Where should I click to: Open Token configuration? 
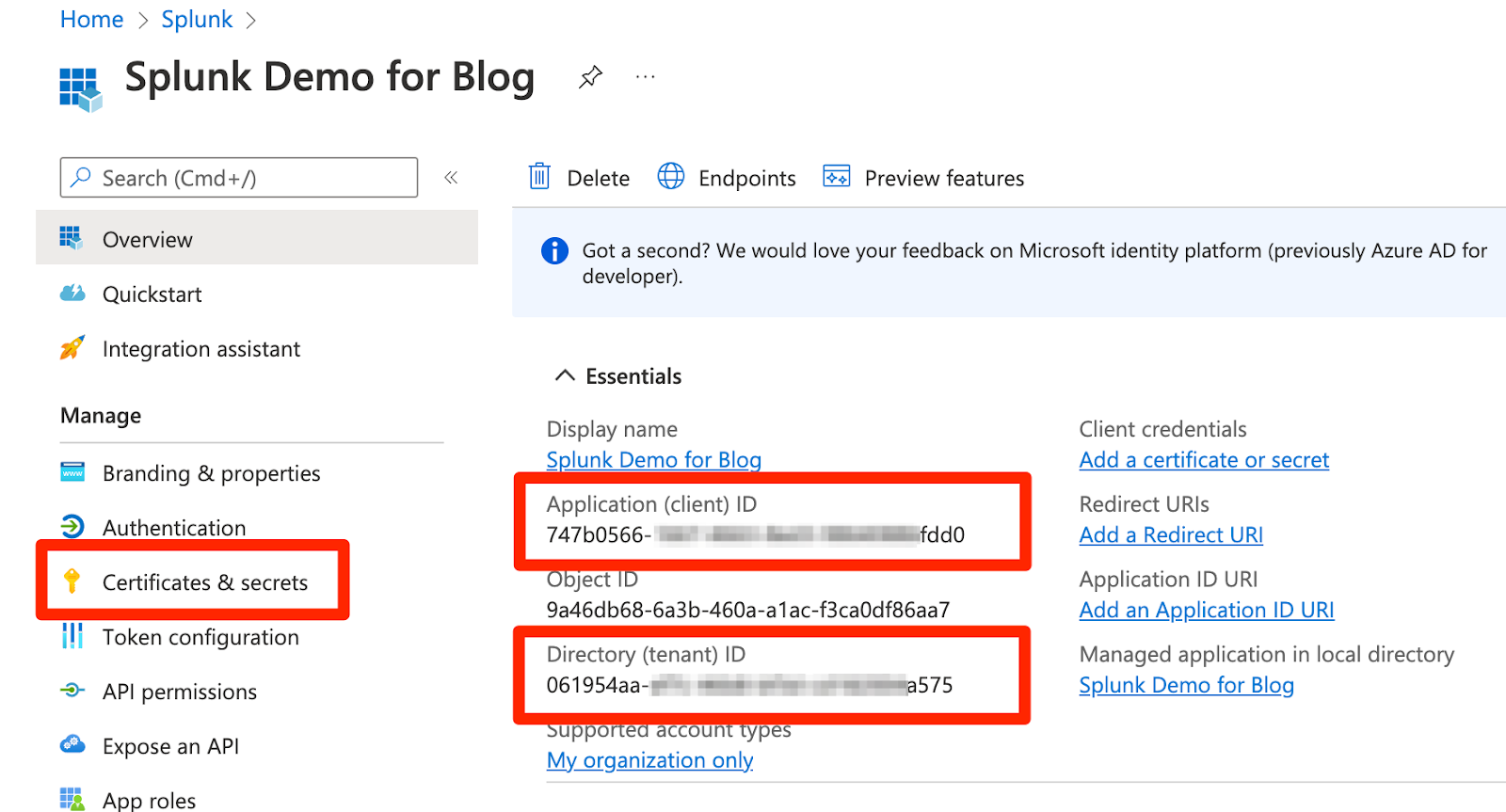[x=200, y=637]
